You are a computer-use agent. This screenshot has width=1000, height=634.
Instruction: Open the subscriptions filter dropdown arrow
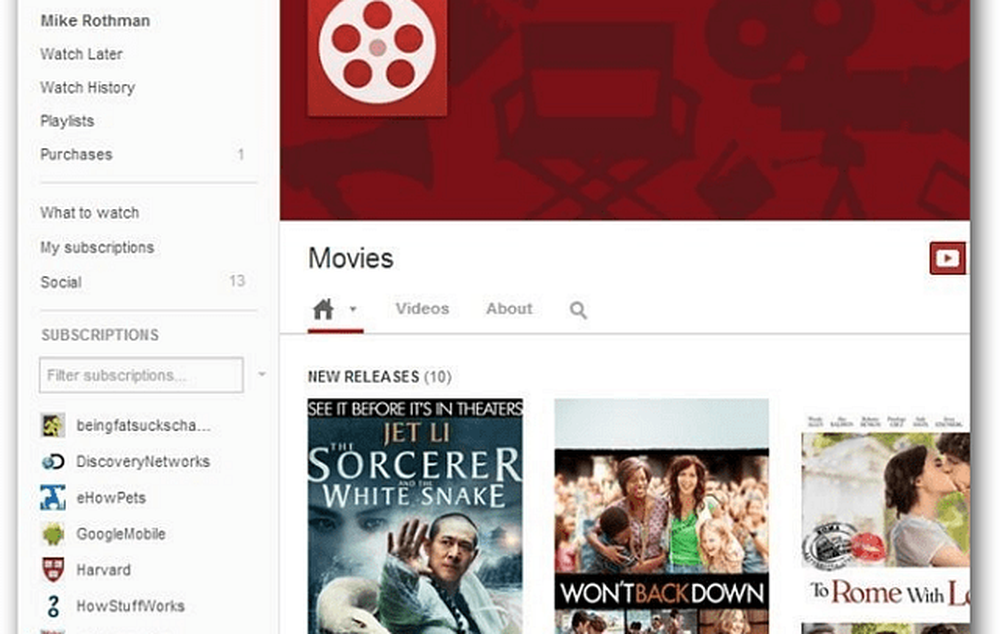coord(261,374)
